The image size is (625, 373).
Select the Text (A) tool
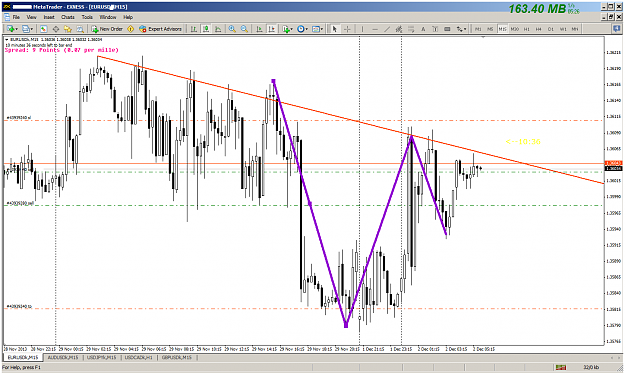(x=423, y=29)
